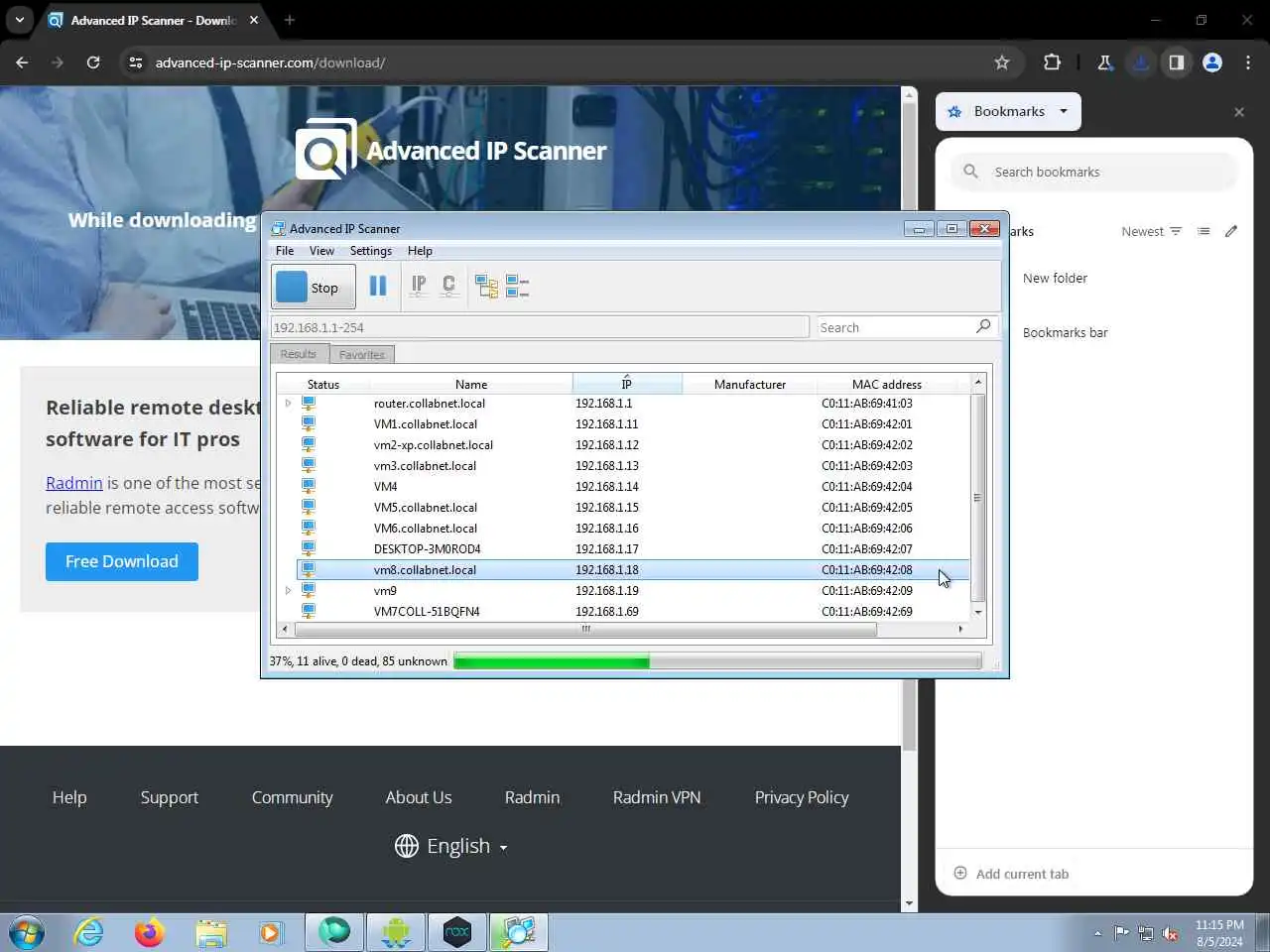Open the Radmin VPN footer link

pos(657,797)
